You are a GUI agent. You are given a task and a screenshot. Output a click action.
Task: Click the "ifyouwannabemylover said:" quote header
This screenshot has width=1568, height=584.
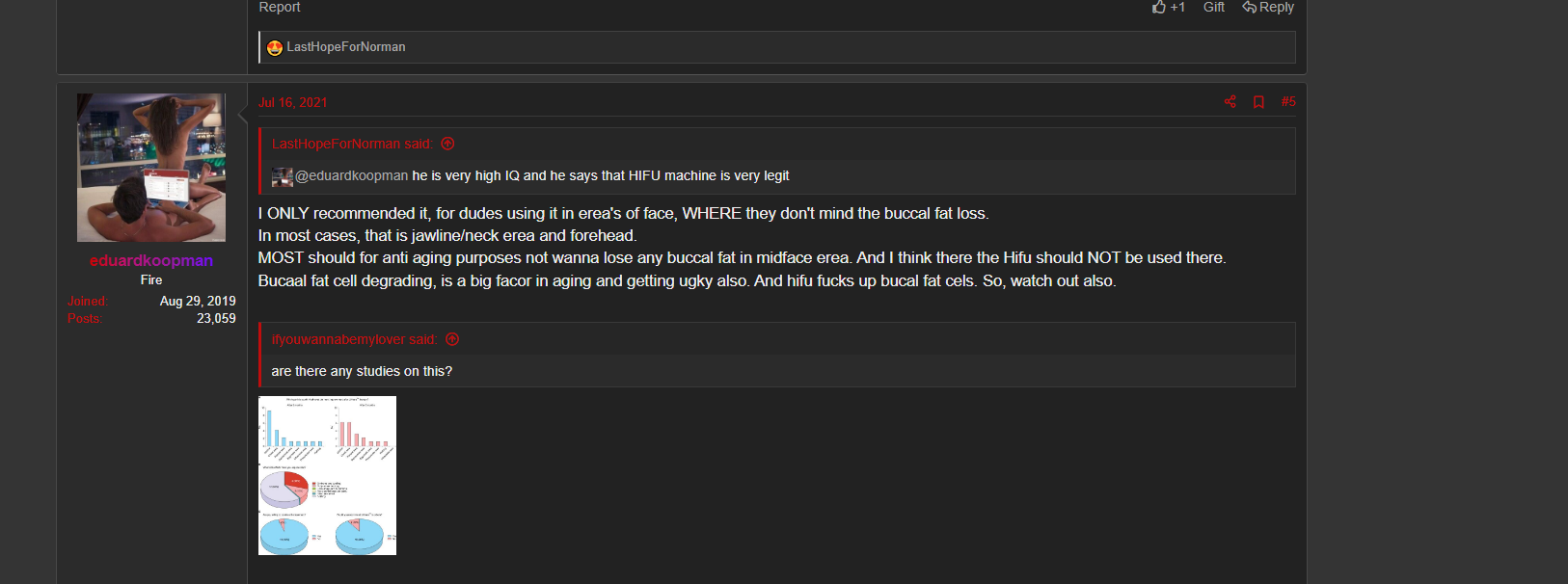click(353, 339)
